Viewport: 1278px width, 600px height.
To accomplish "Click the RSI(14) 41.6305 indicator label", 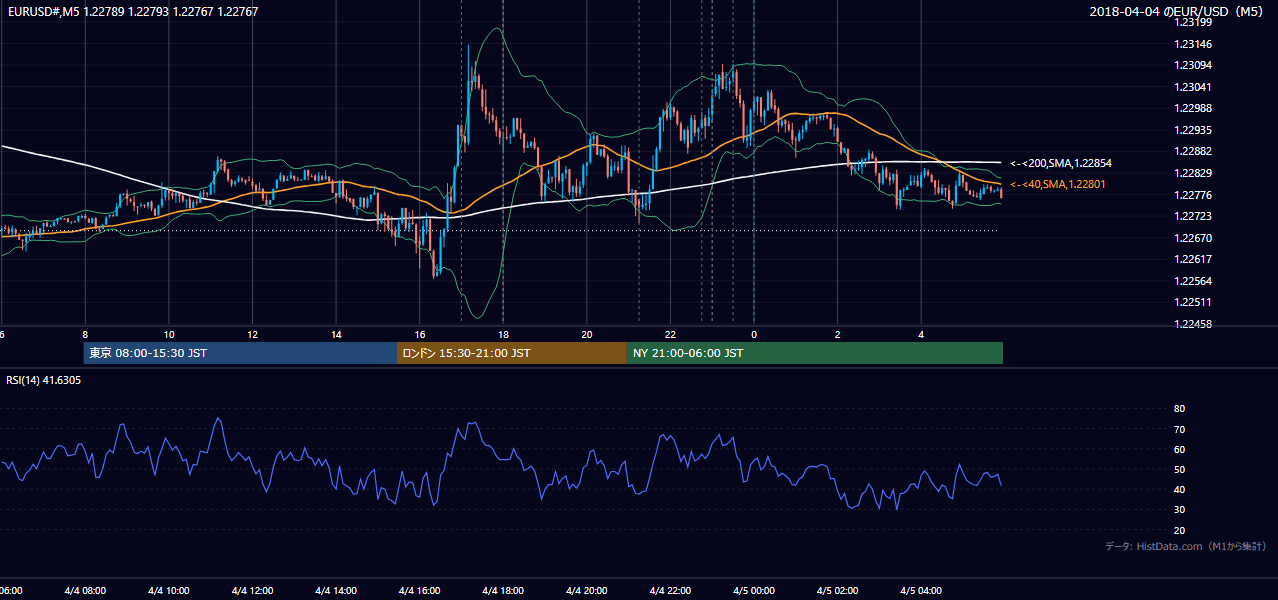I will point(44,380).
